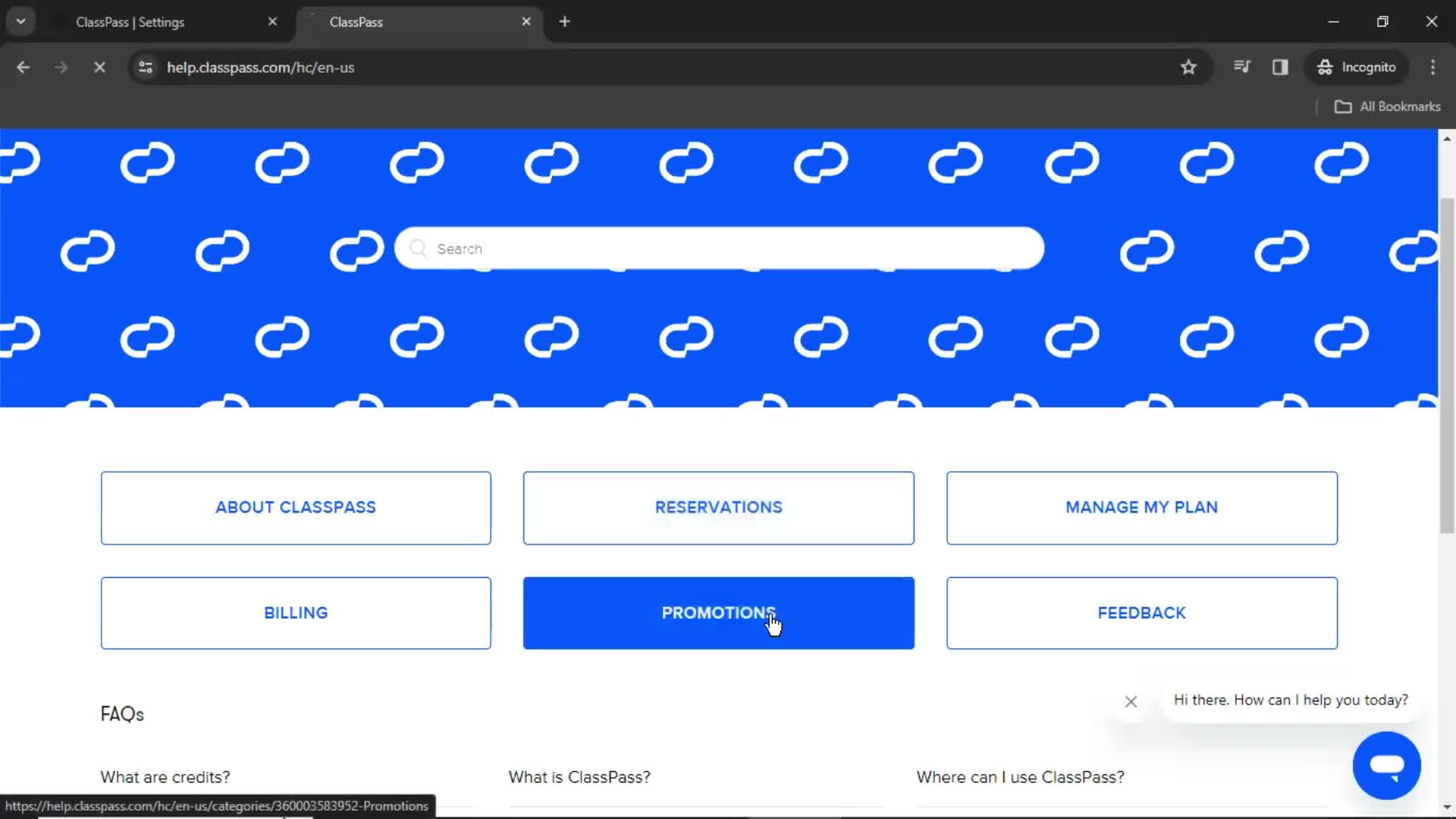Open the 'What are credits?' FAQ
The width and height of the screenshot is (1456, 819).
[165, 777]
